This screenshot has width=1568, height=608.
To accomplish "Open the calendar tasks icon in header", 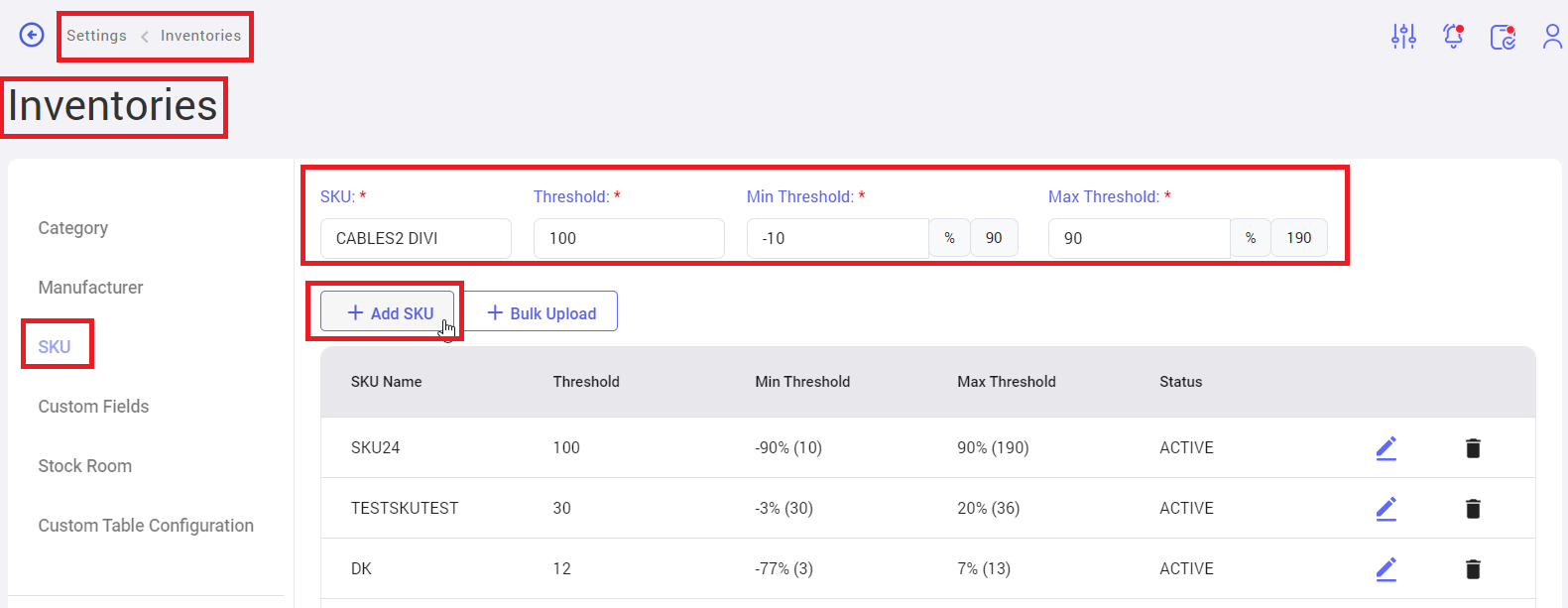I will pyautogui.click(x=1504, y=37).
